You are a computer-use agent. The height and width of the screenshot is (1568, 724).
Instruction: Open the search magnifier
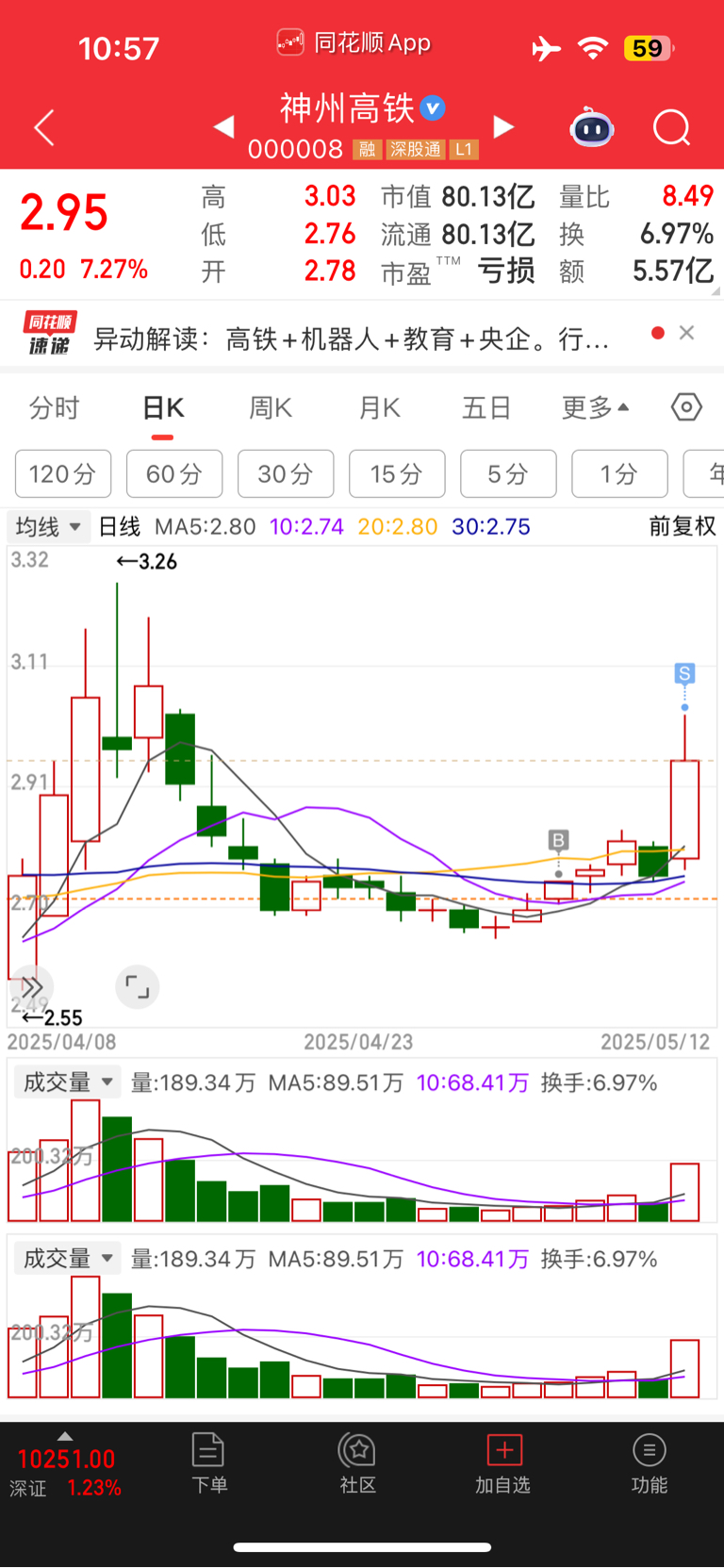(672, 127)
